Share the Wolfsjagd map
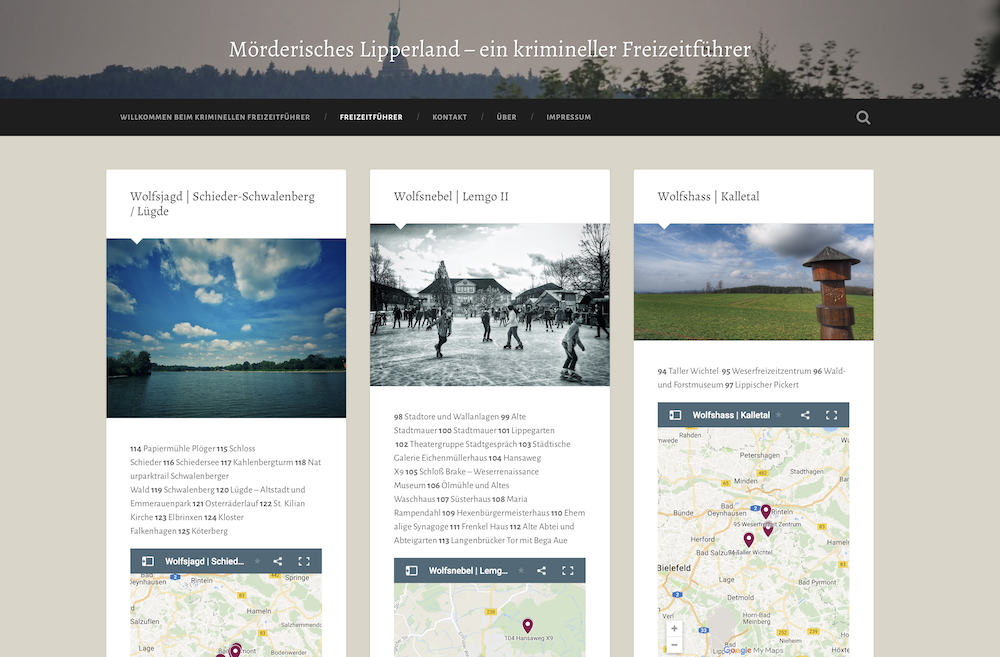 tap(277, 561)
